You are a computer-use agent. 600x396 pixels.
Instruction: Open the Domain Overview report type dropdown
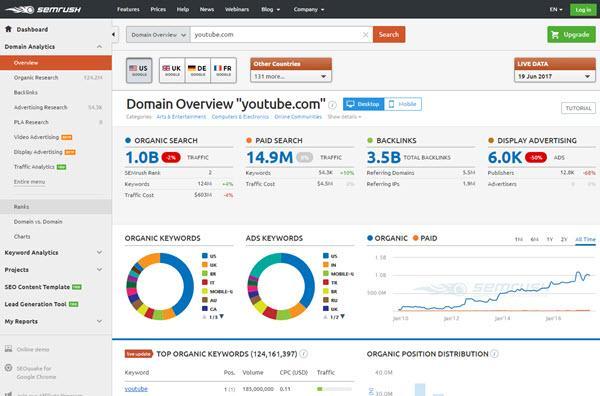point(158,35)
